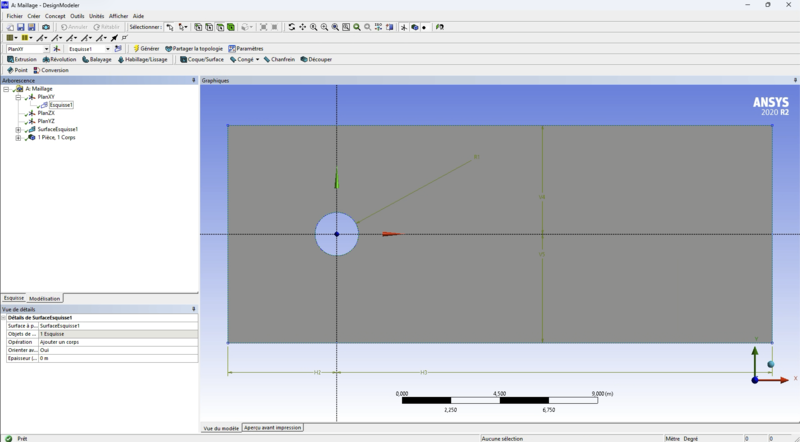This screenshot has width=800, height=442.
Task: Enable the edges selection filter
Action: 209,27
